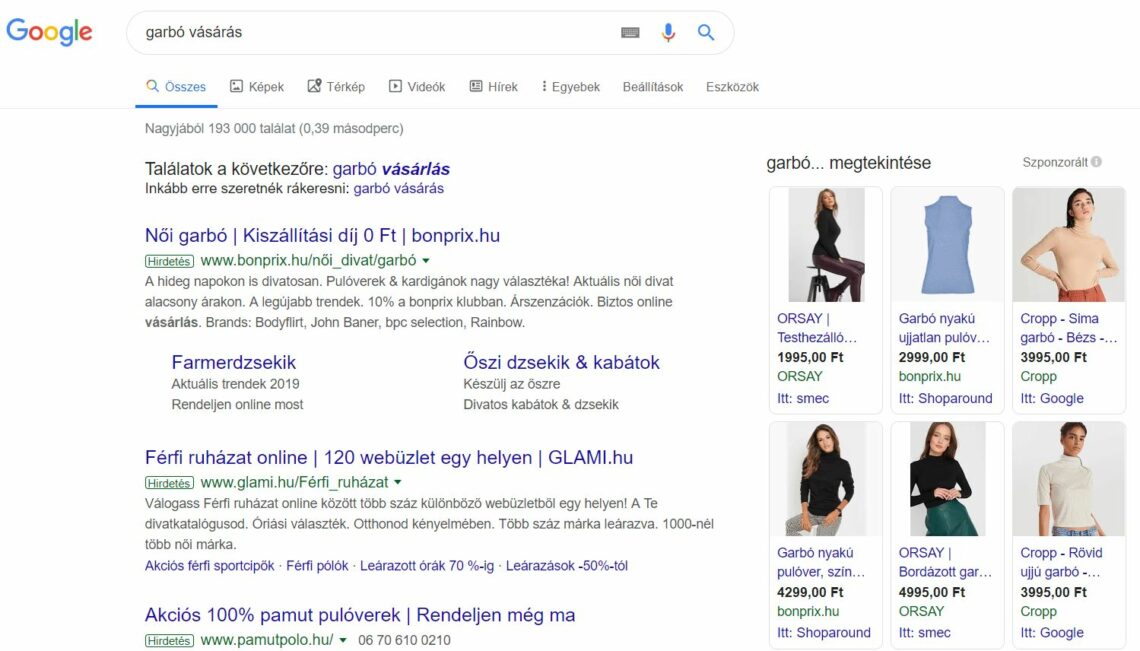The image size is (1140, 651).
Task: Open 'ORSAY | Testhezálló' product title
Action: coord(816,328)
